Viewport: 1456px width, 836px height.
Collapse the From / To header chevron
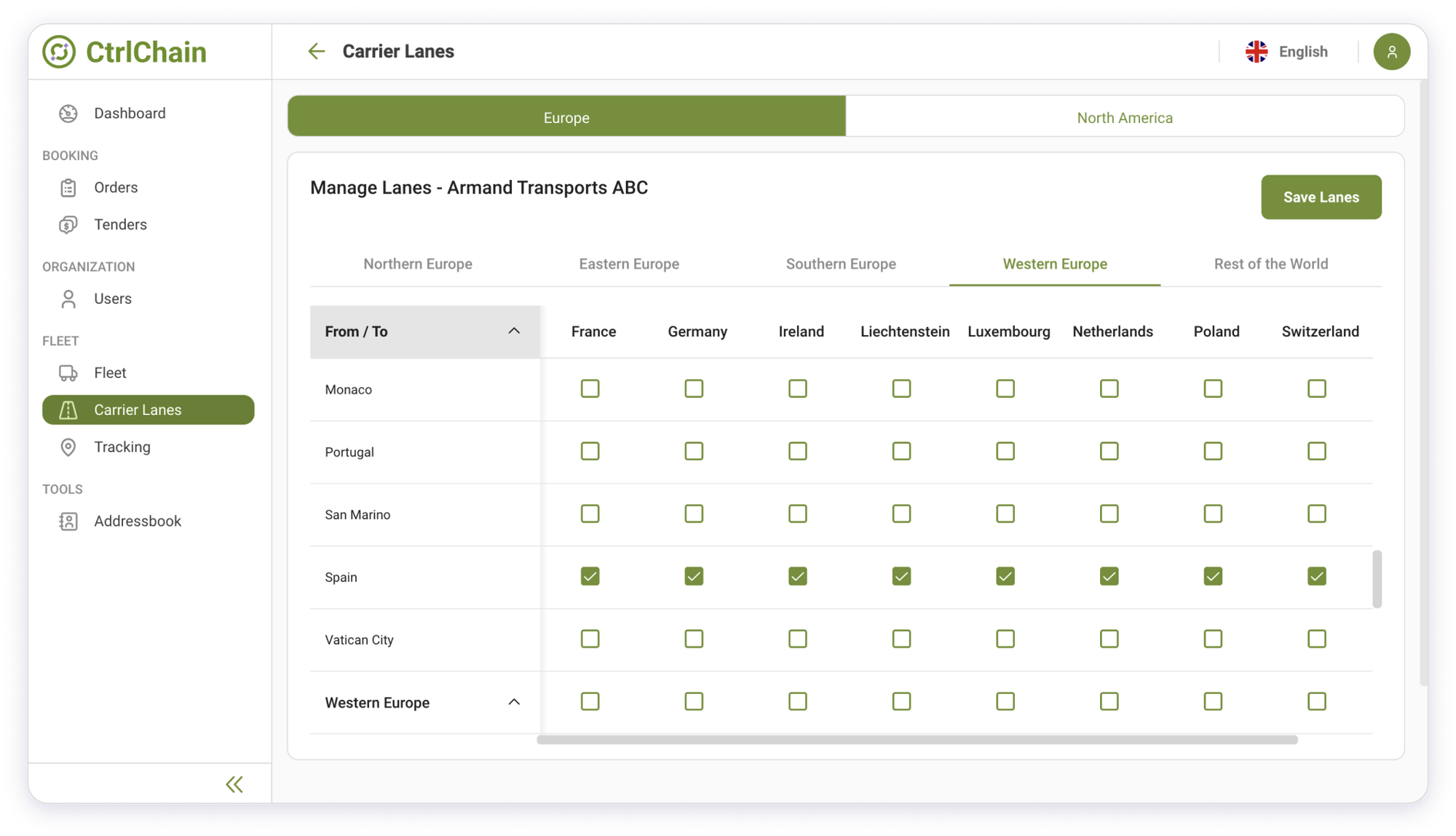(x=514, y=331)
